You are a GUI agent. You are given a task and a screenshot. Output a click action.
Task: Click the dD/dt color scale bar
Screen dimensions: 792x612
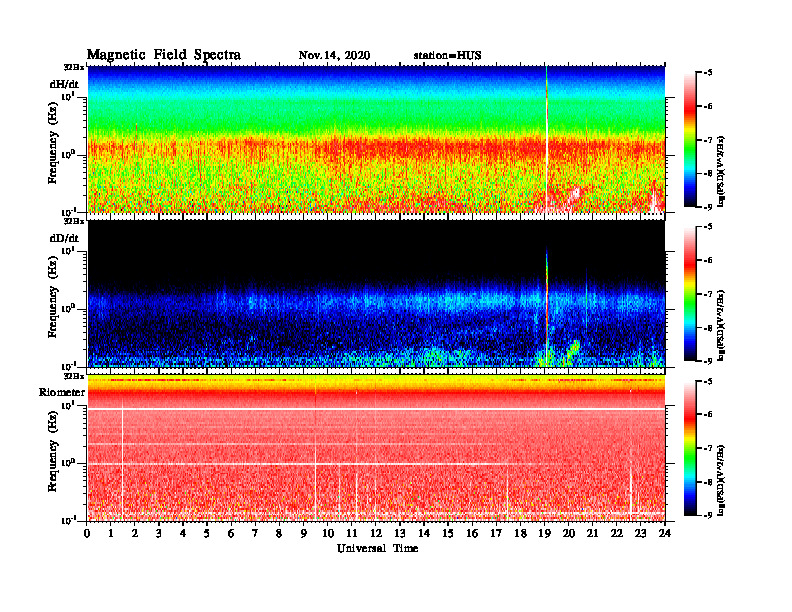690,294
